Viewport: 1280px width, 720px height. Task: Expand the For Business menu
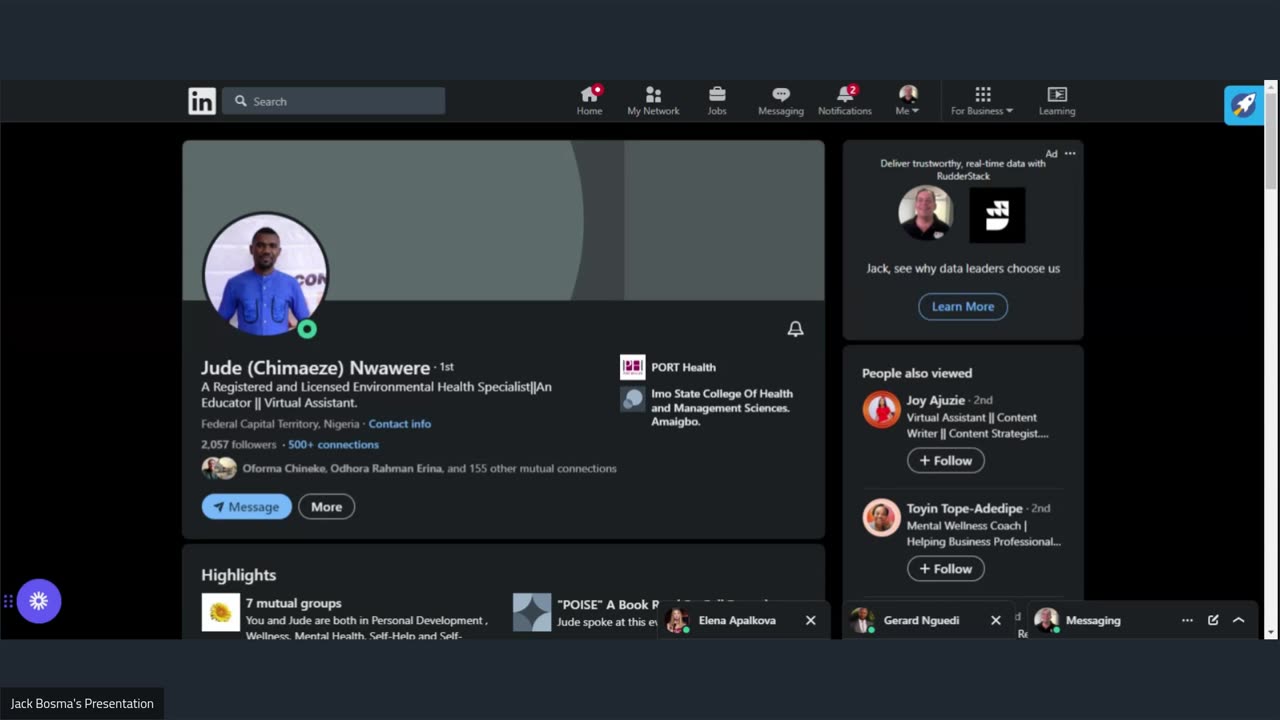tap(982, 101)
